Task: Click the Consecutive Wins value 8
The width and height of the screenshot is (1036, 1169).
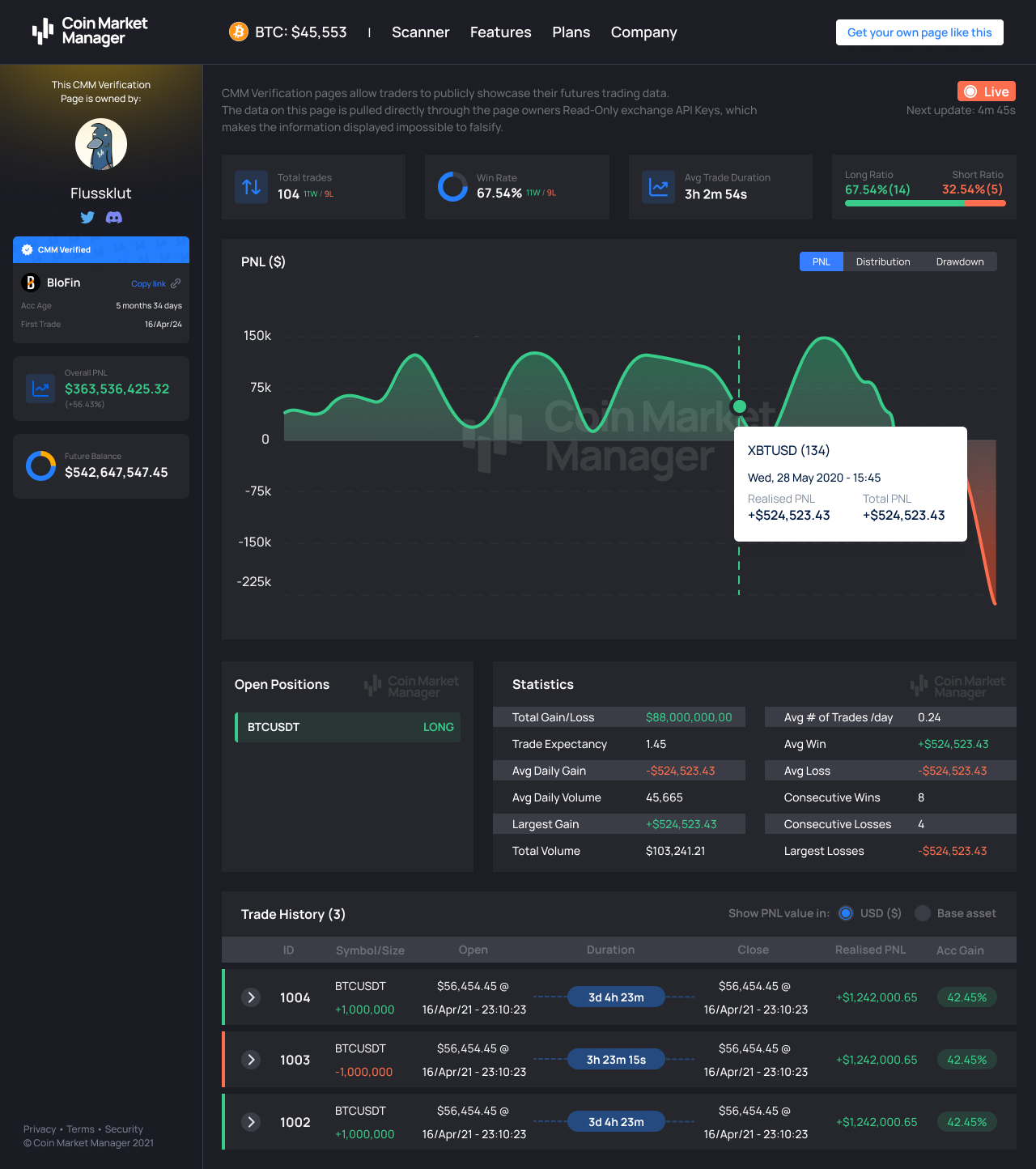Action: [x=921, y=797]
